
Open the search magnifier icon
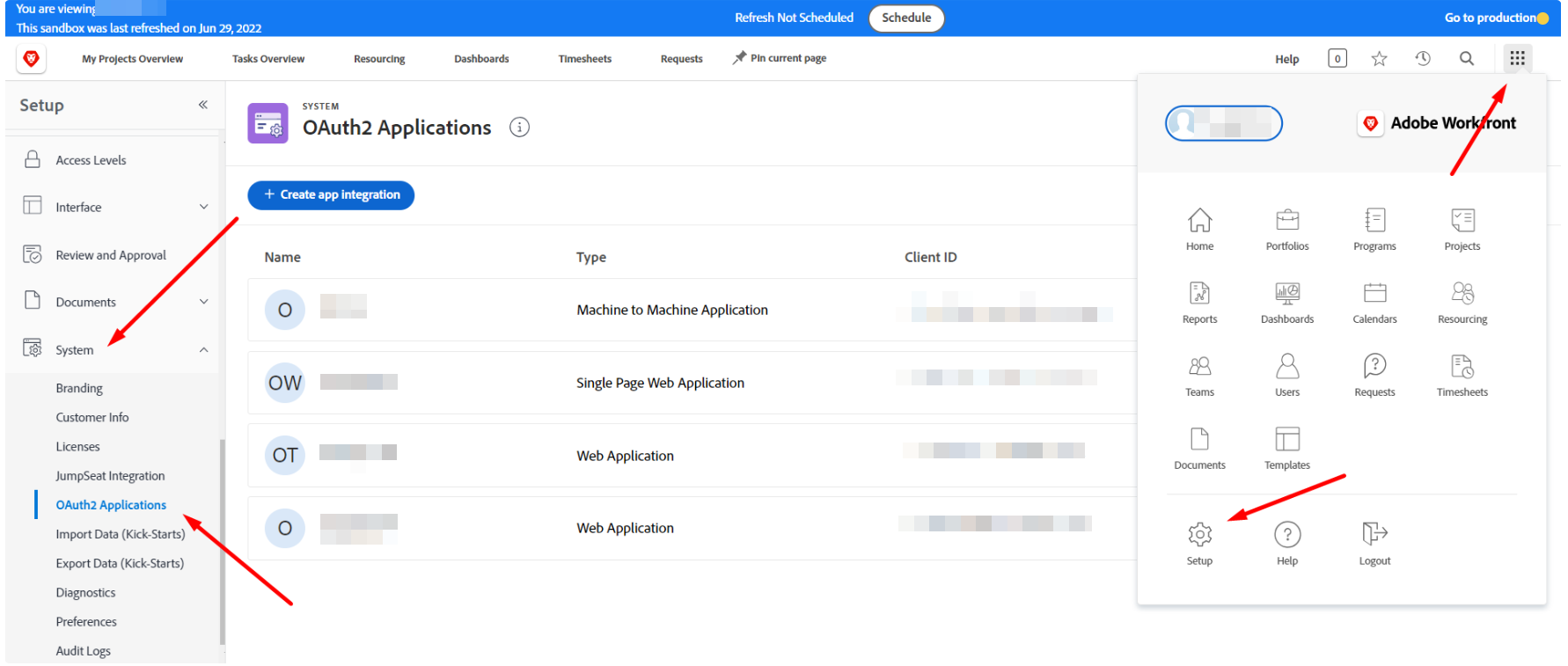click(1466, 59)
